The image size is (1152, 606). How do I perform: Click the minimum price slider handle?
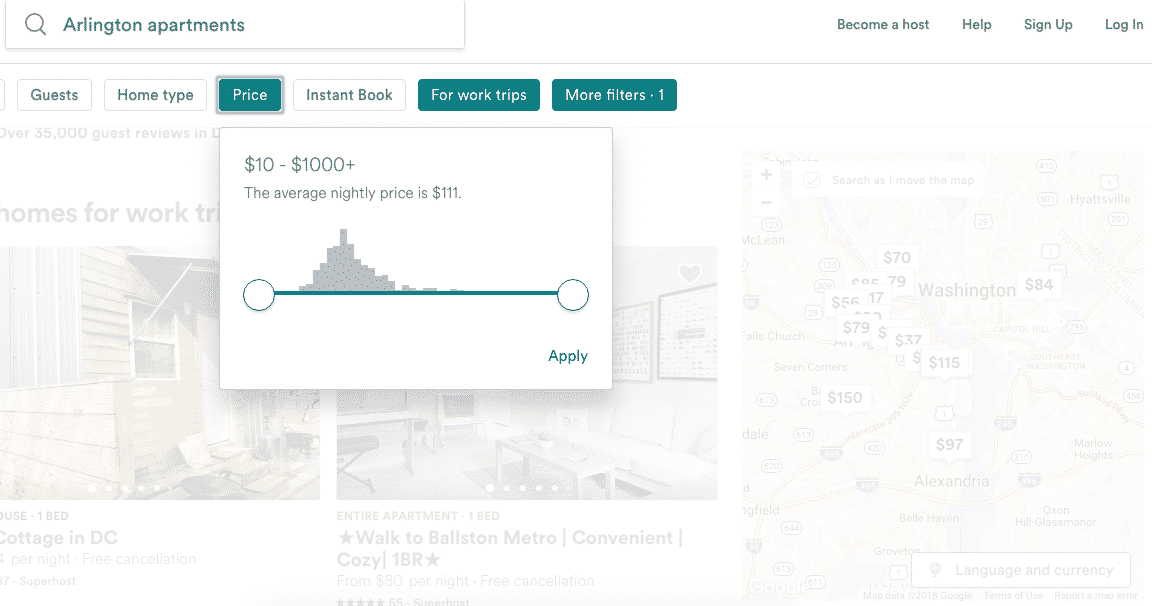(x=259, y=295)
